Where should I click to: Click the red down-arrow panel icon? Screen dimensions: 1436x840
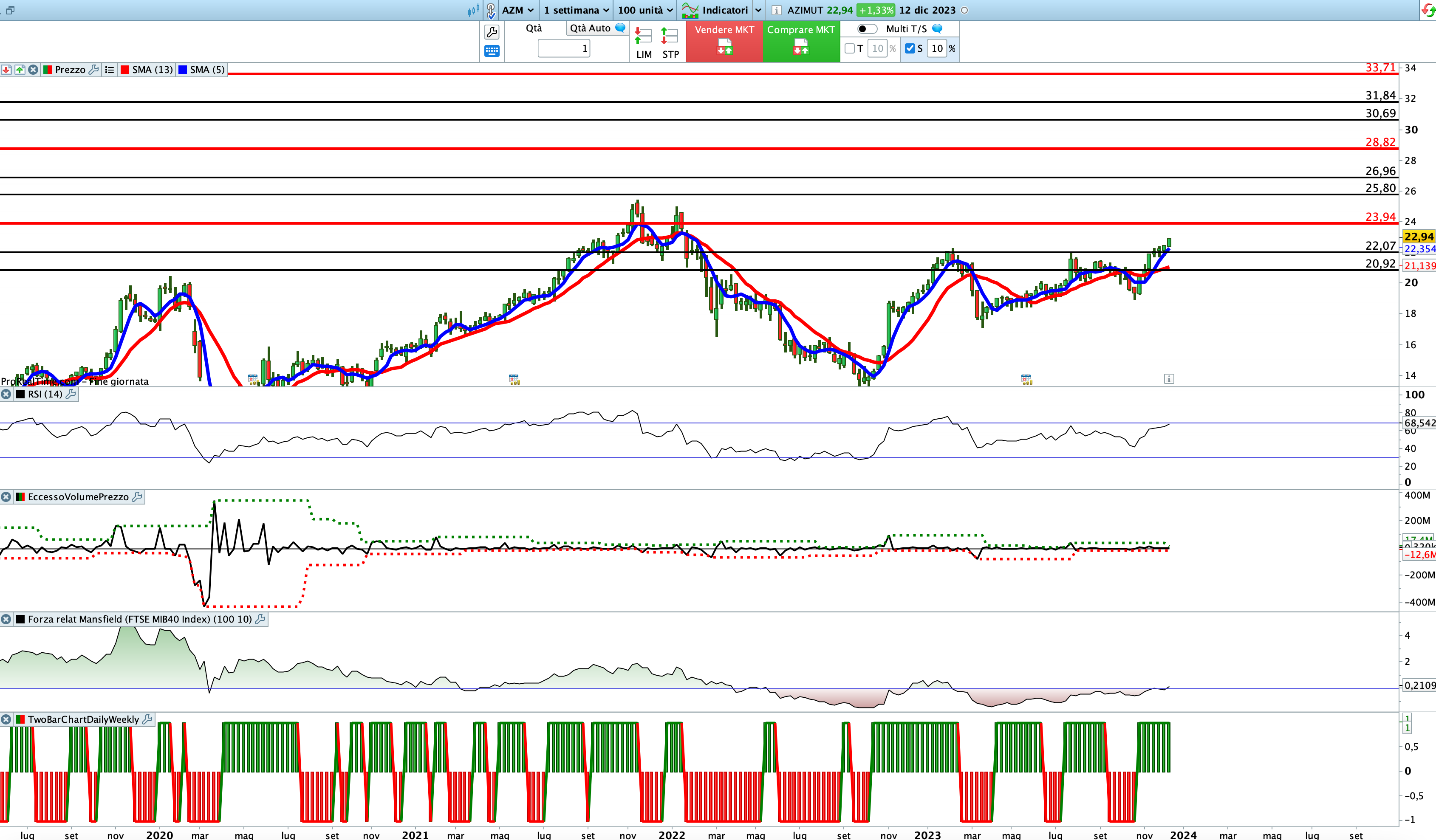coord(6,70)
